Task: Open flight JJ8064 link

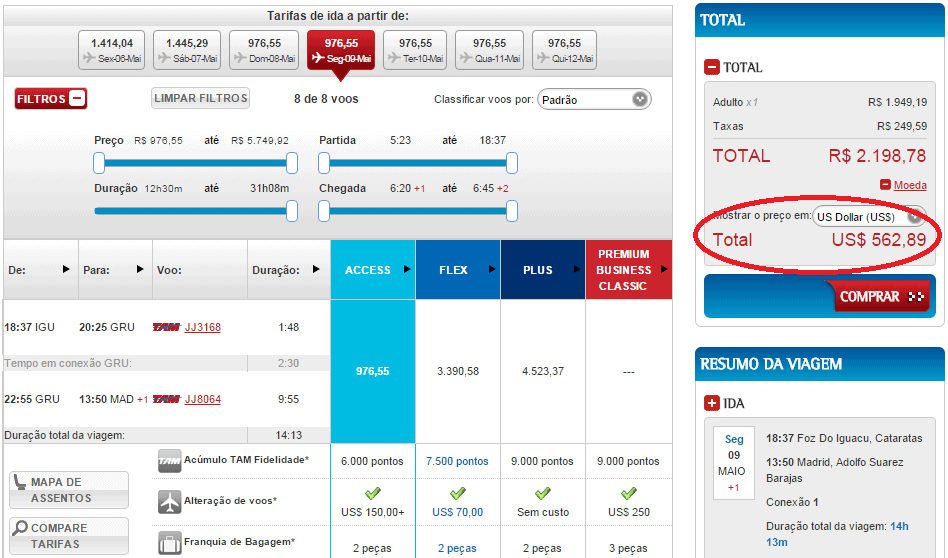Action: point(203,399)
